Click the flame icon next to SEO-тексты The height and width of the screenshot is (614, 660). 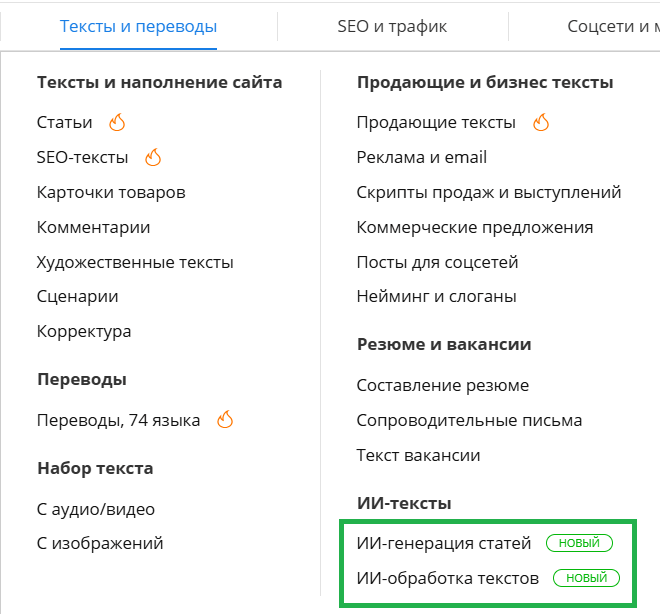click(x=153, y=157)
